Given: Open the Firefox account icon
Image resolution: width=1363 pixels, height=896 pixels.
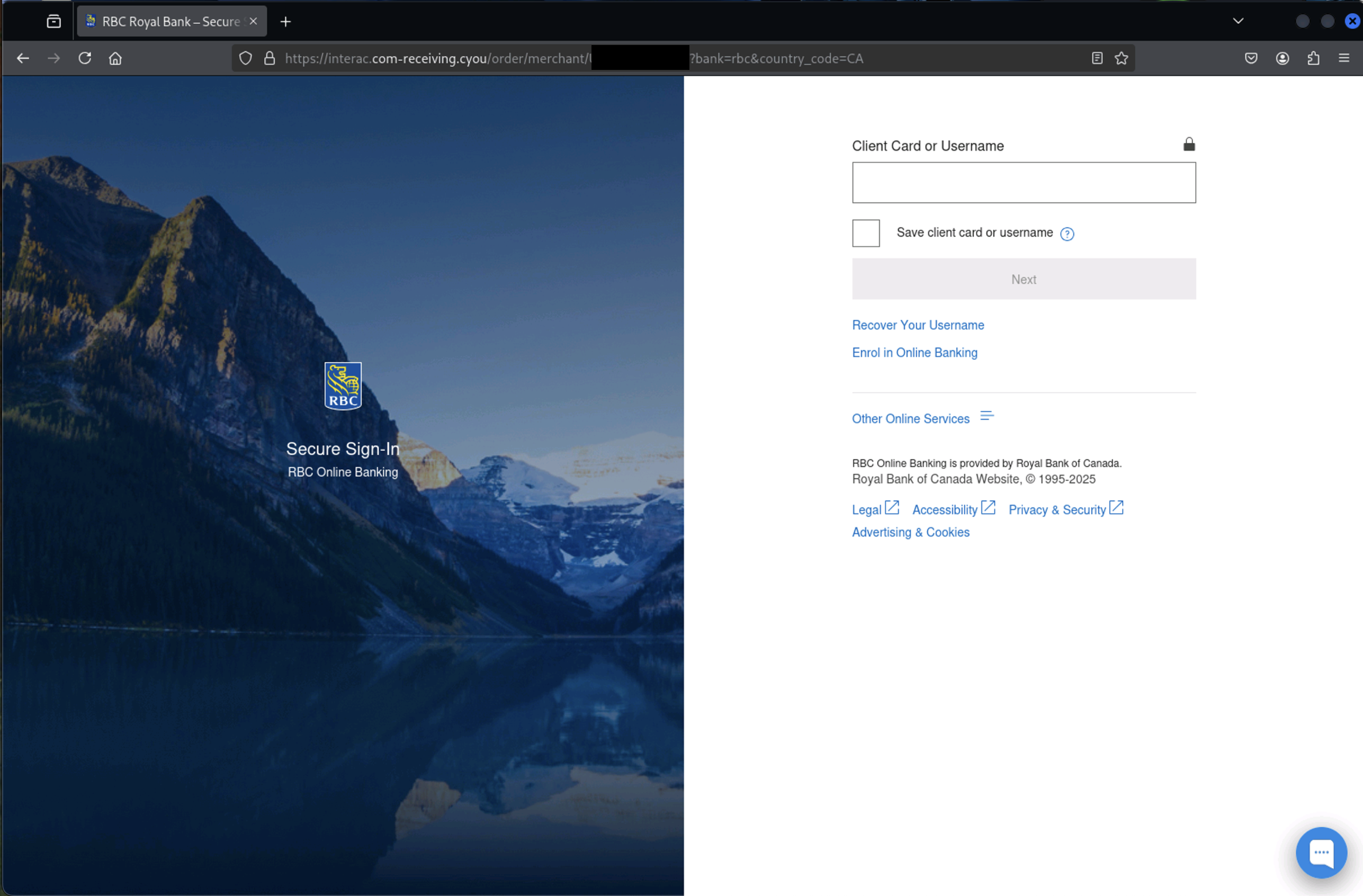Looking at the screenshot, I should click(1283, 58).
